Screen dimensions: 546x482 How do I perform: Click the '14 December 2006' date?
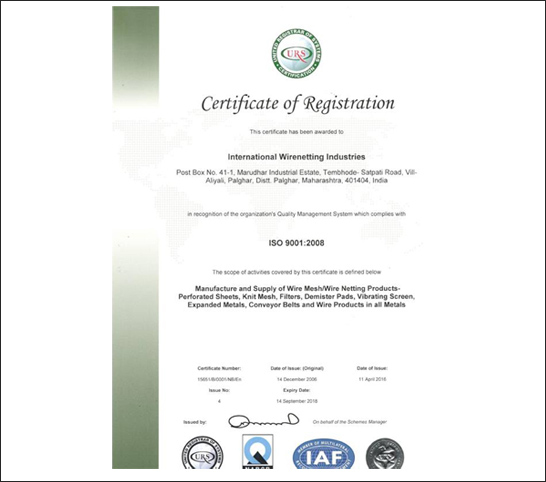(297, 379)
